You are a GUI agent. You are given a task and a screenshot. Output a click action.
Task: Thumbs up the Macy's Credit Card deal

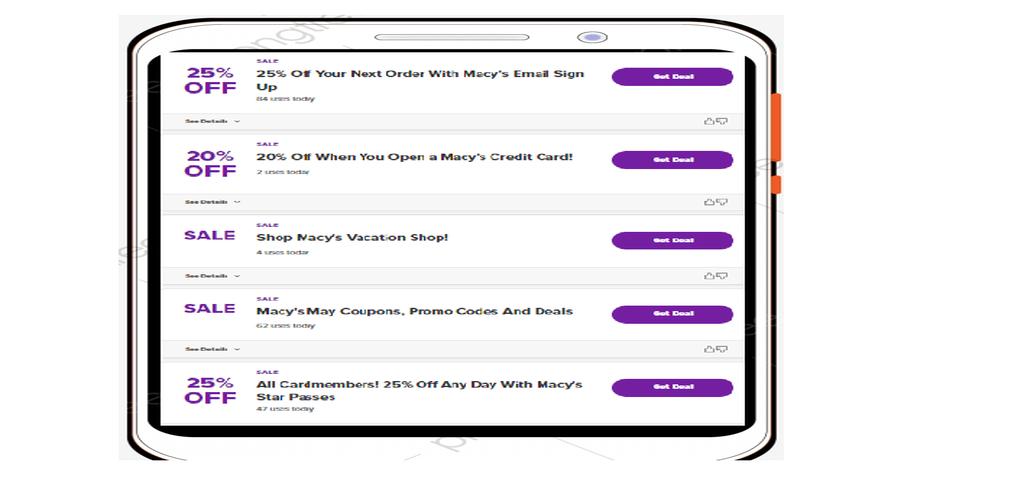(709, 202)
